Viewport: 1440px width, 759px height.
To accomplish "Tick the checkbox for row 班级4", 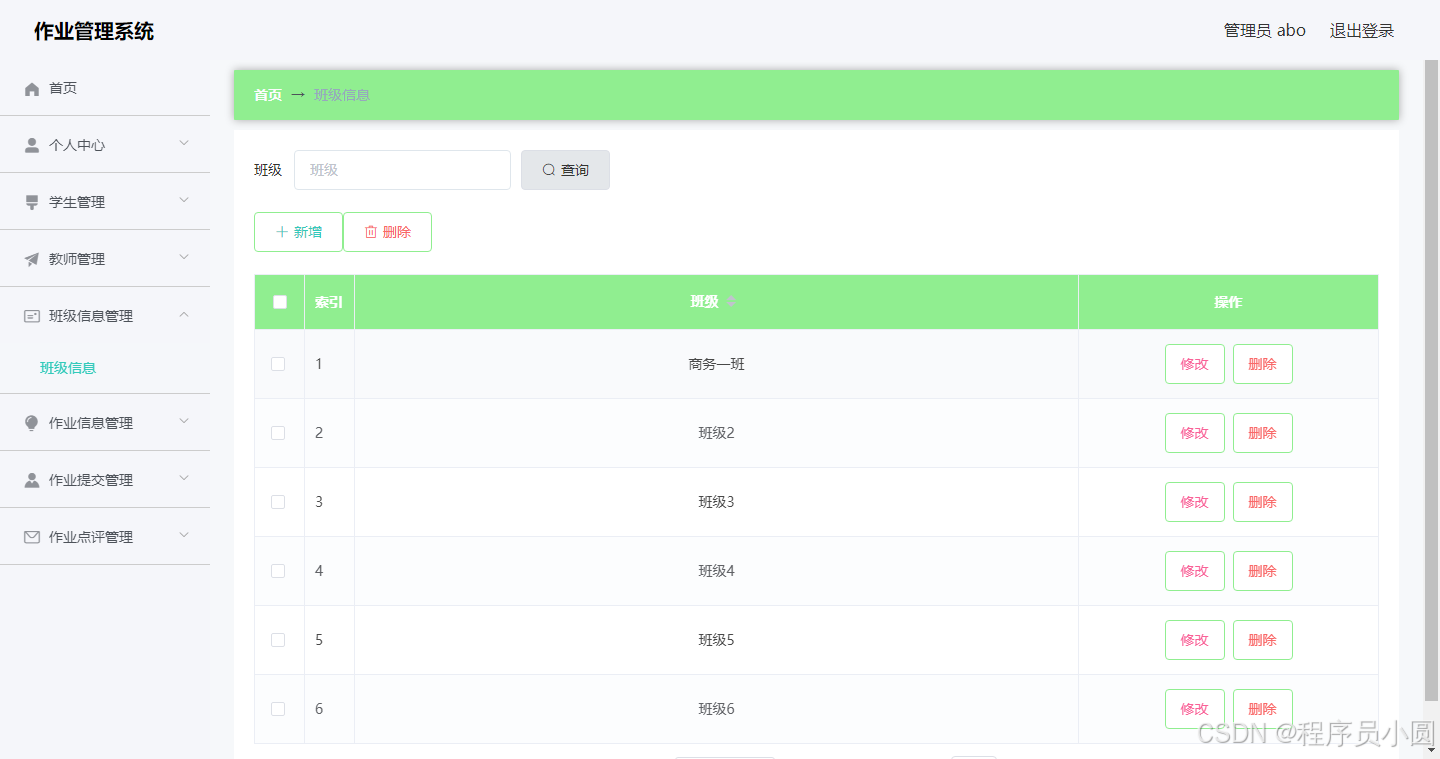I will (x=278, y=571).
